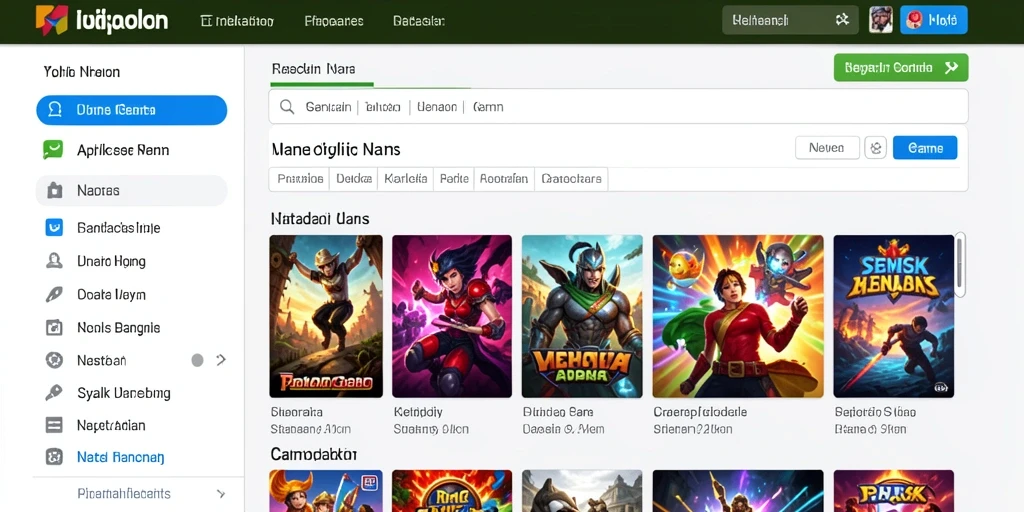Select the Karlolia filter tab

(x=406, y=178)
